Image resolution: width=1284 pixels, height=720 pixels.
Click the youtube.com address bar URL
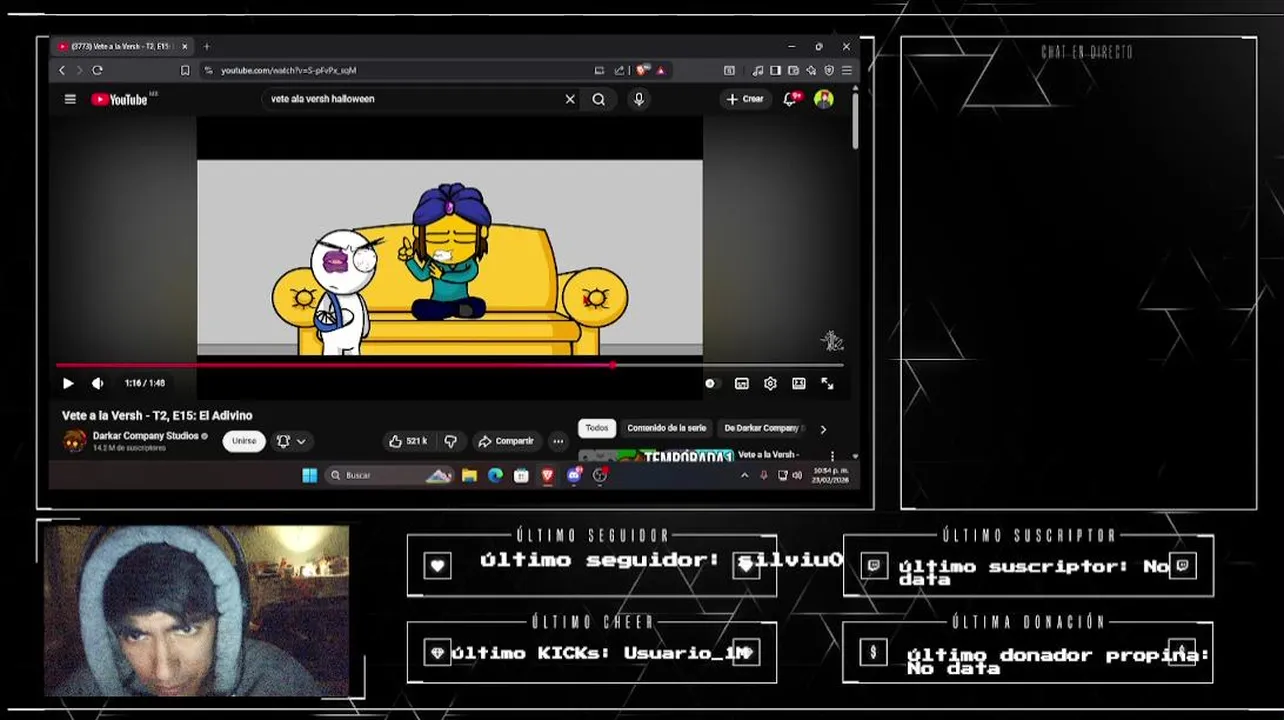click(289, 70)
